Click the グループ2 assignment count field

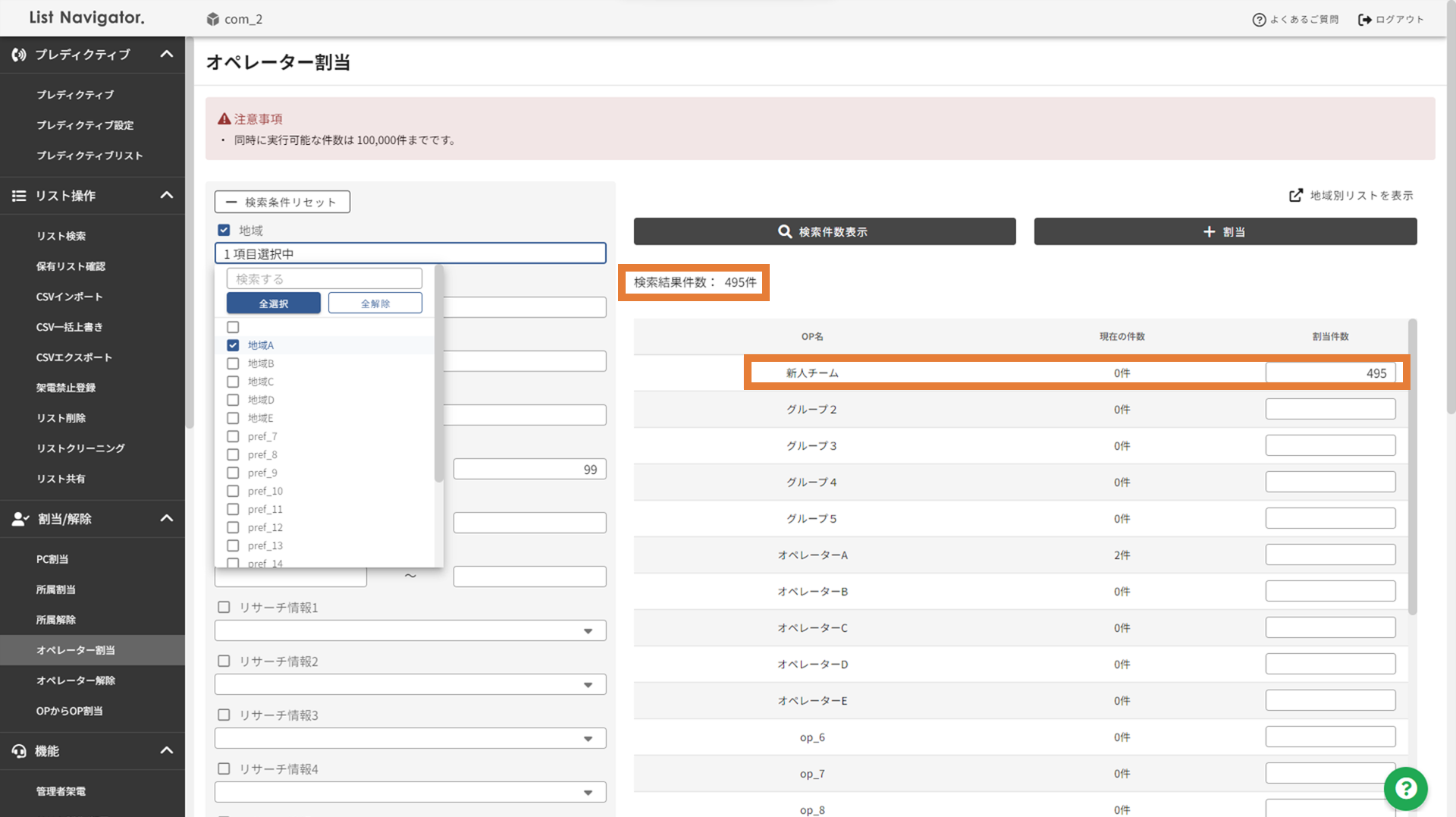pos(1330,410)
